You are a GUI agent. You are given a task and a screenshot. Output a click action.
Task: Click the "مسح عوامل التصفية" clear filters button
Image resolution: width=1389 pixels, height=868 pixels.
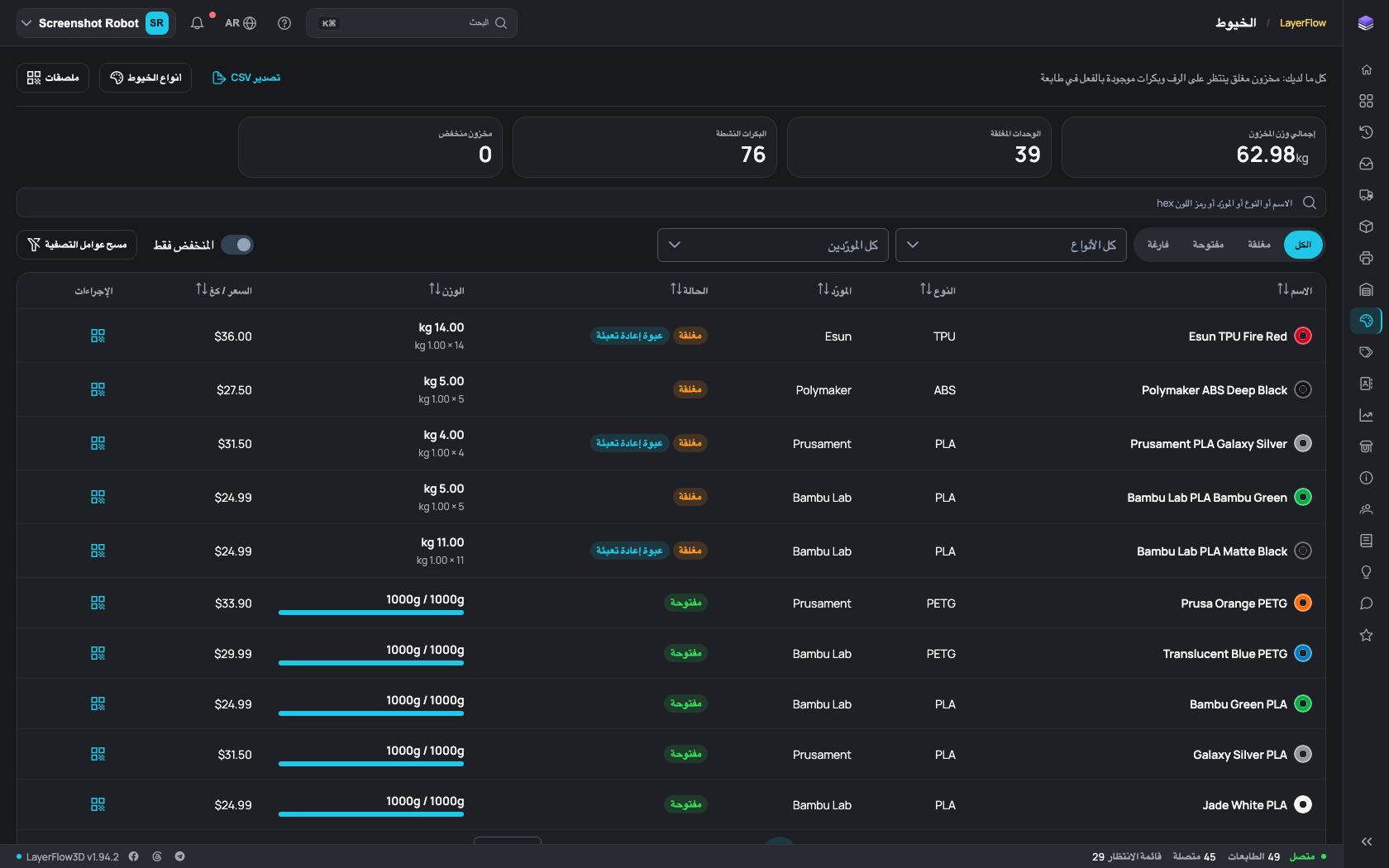click(x=77, y=245)
